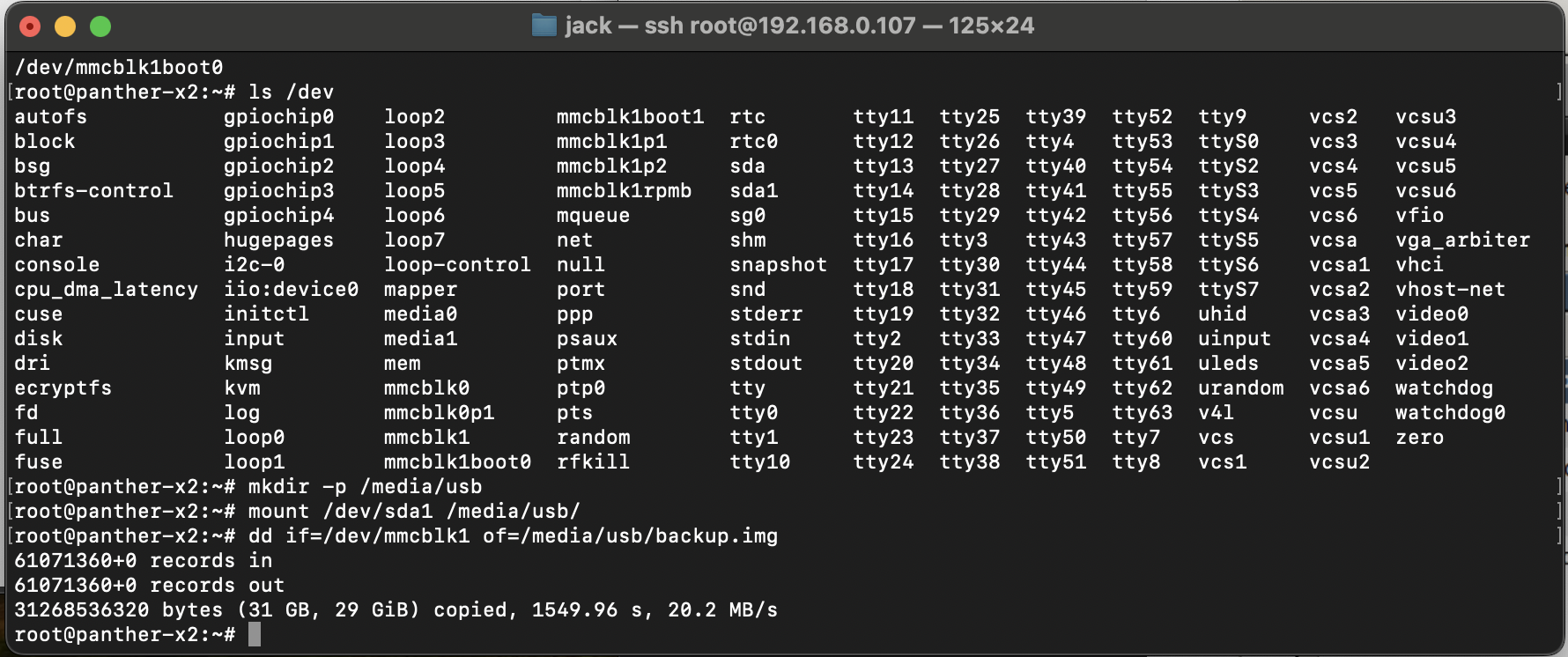Click the 61071360+0 records out line
This screenshot has width=1568, height=657.
coord(149,585)
